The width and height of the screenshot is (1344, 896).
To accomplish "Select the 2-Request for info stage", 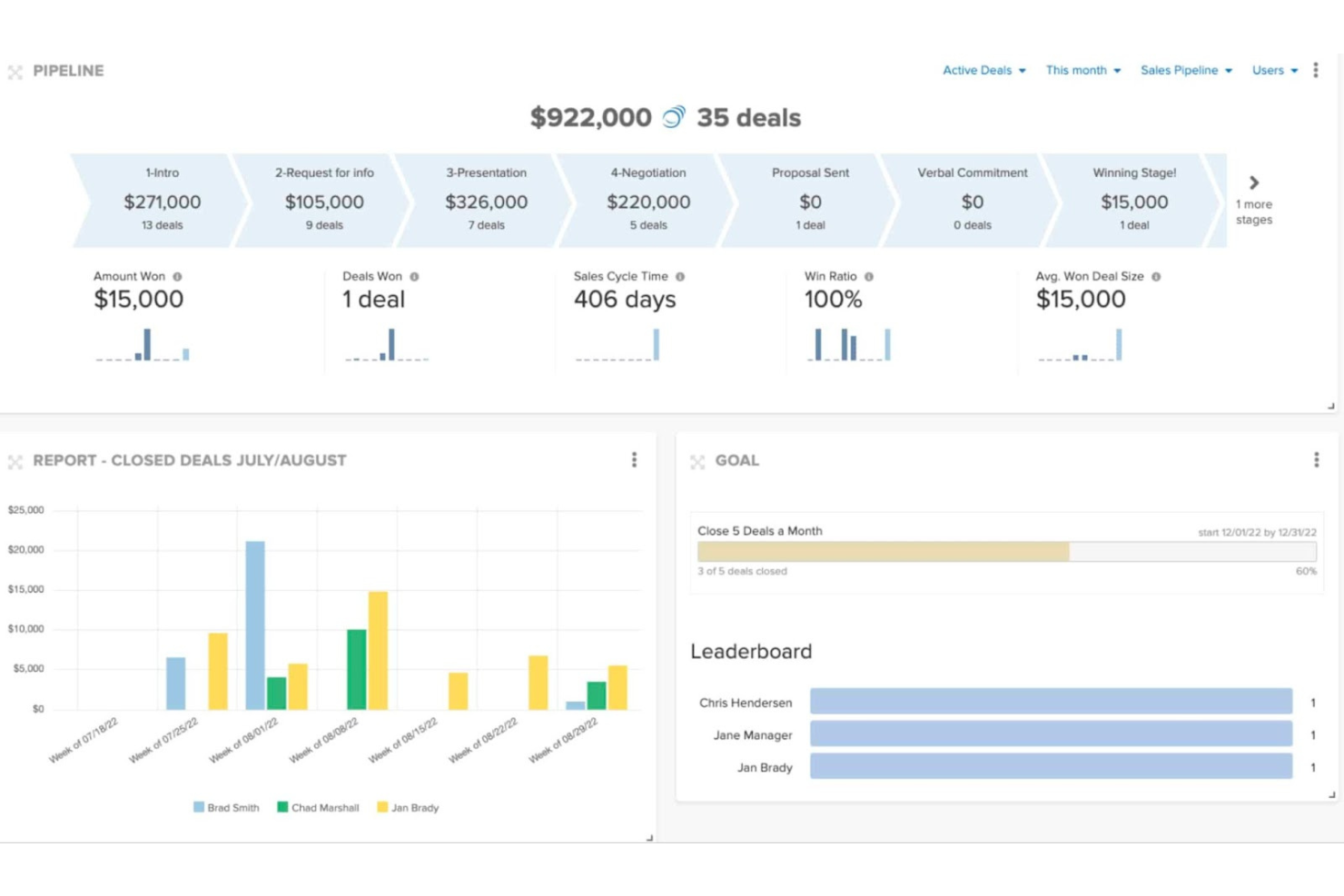I will click(324, 201).
